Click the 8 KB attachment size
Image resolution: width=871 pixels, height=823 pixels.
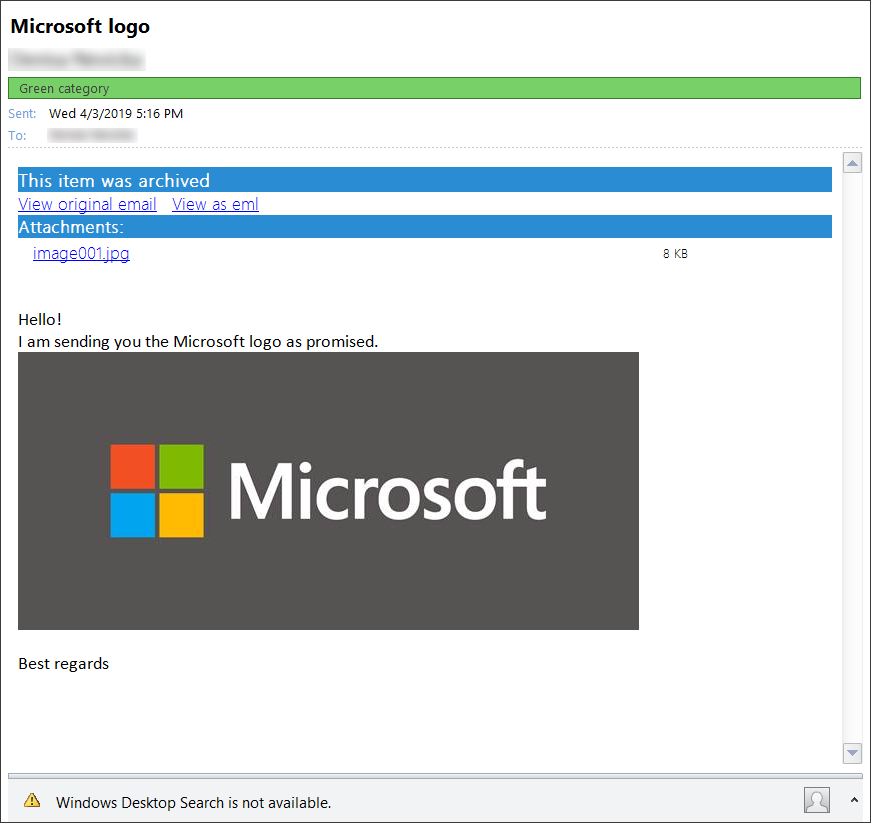(x=675, y=254)
